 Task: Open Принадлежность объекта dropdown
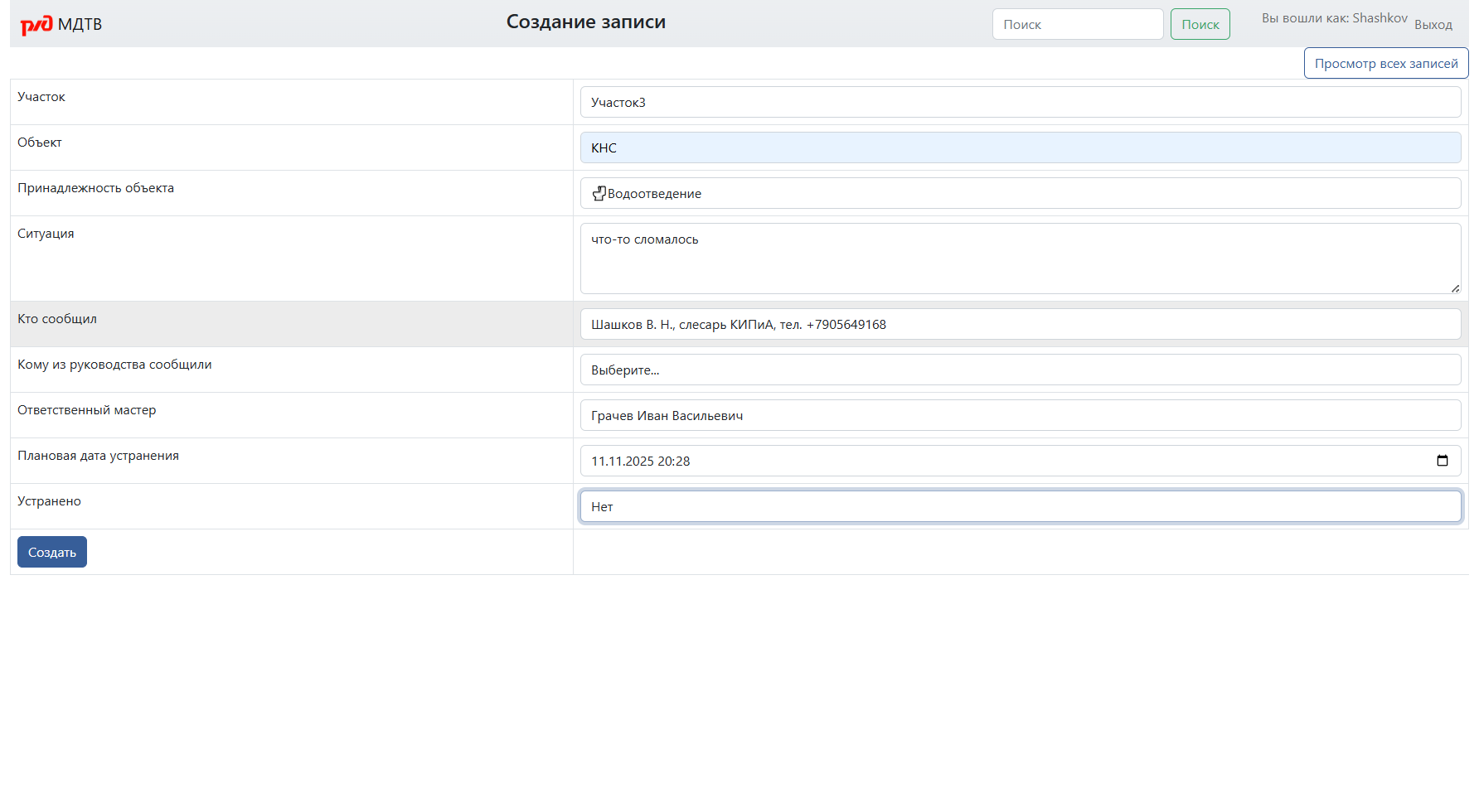(x=1020, y=193)
